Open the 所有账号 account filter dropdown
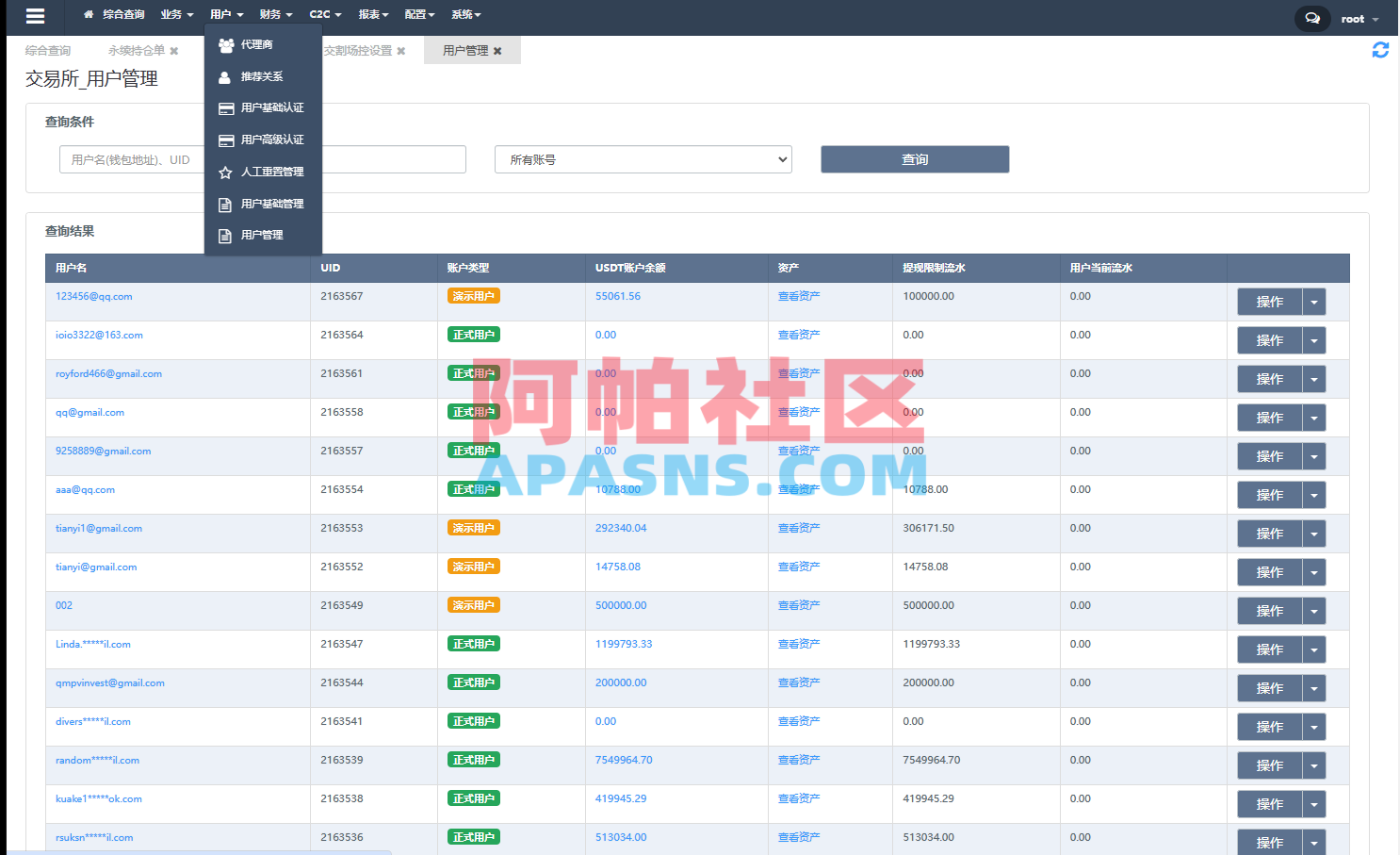The image size is (1400, 855). [x=642, y=159]
